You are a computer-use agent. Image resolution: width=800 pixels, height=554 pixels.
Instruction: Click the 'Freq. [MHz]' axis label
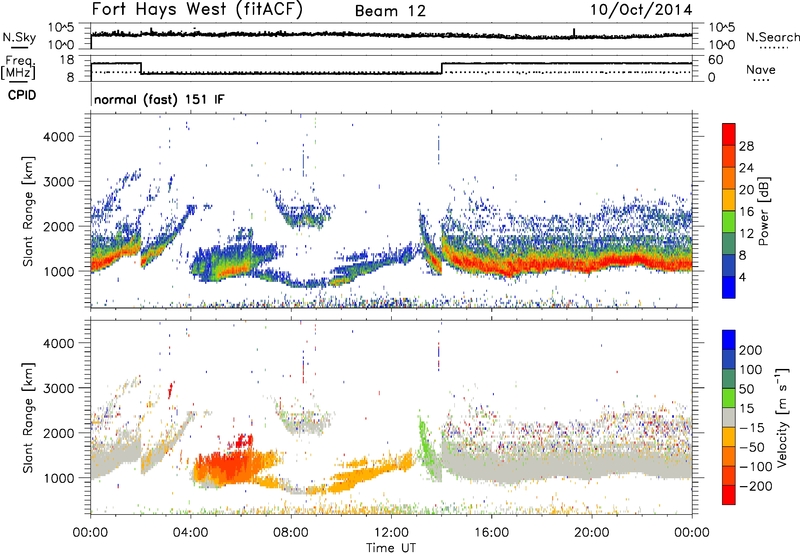tap(19, 67)
